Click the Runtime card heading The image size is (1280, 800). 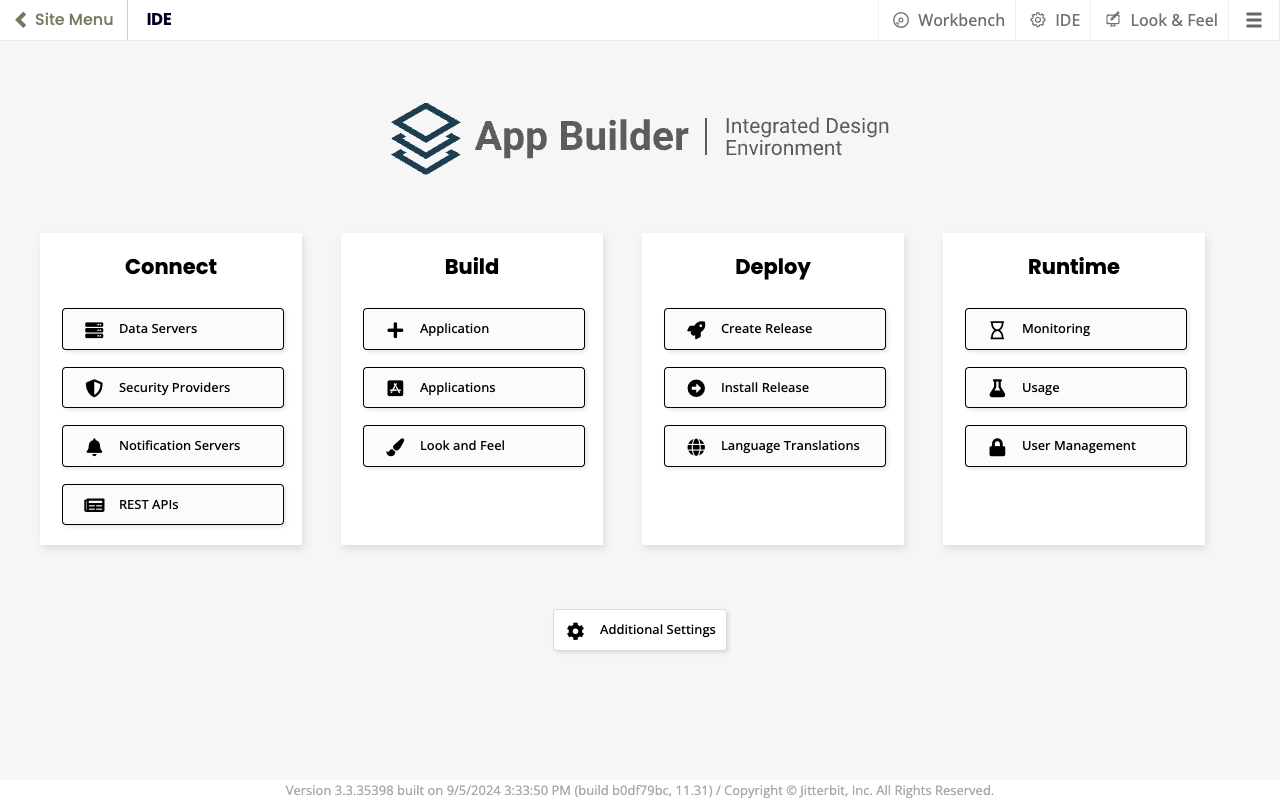click(x=1074, y=267)
